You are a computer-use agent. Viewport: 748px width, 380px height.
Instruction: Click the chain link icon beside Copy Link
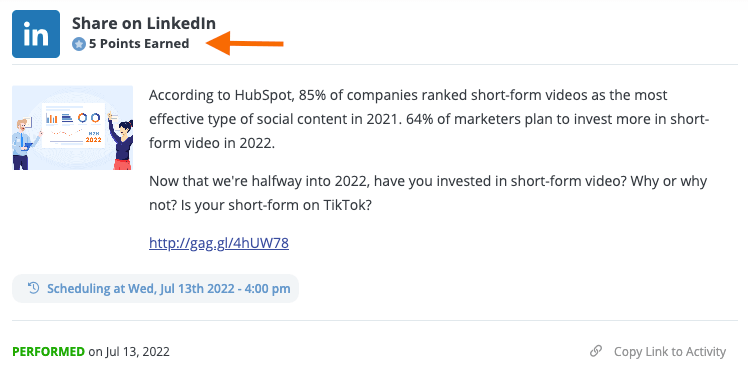pos(596,351)
